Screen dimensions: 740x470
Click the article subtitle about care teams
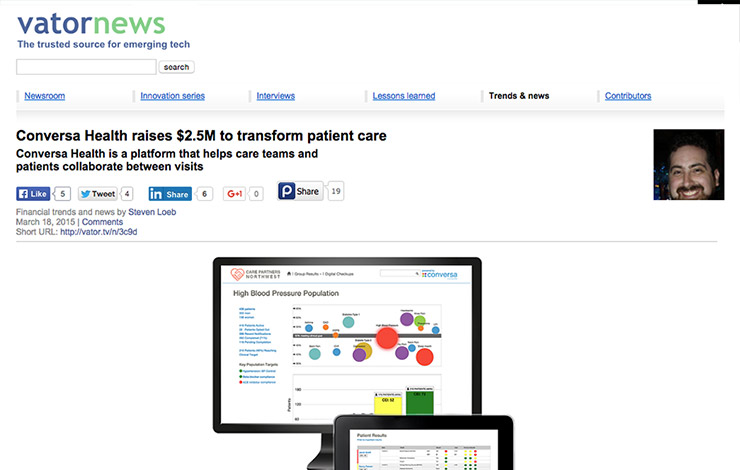tap(167, 160)
